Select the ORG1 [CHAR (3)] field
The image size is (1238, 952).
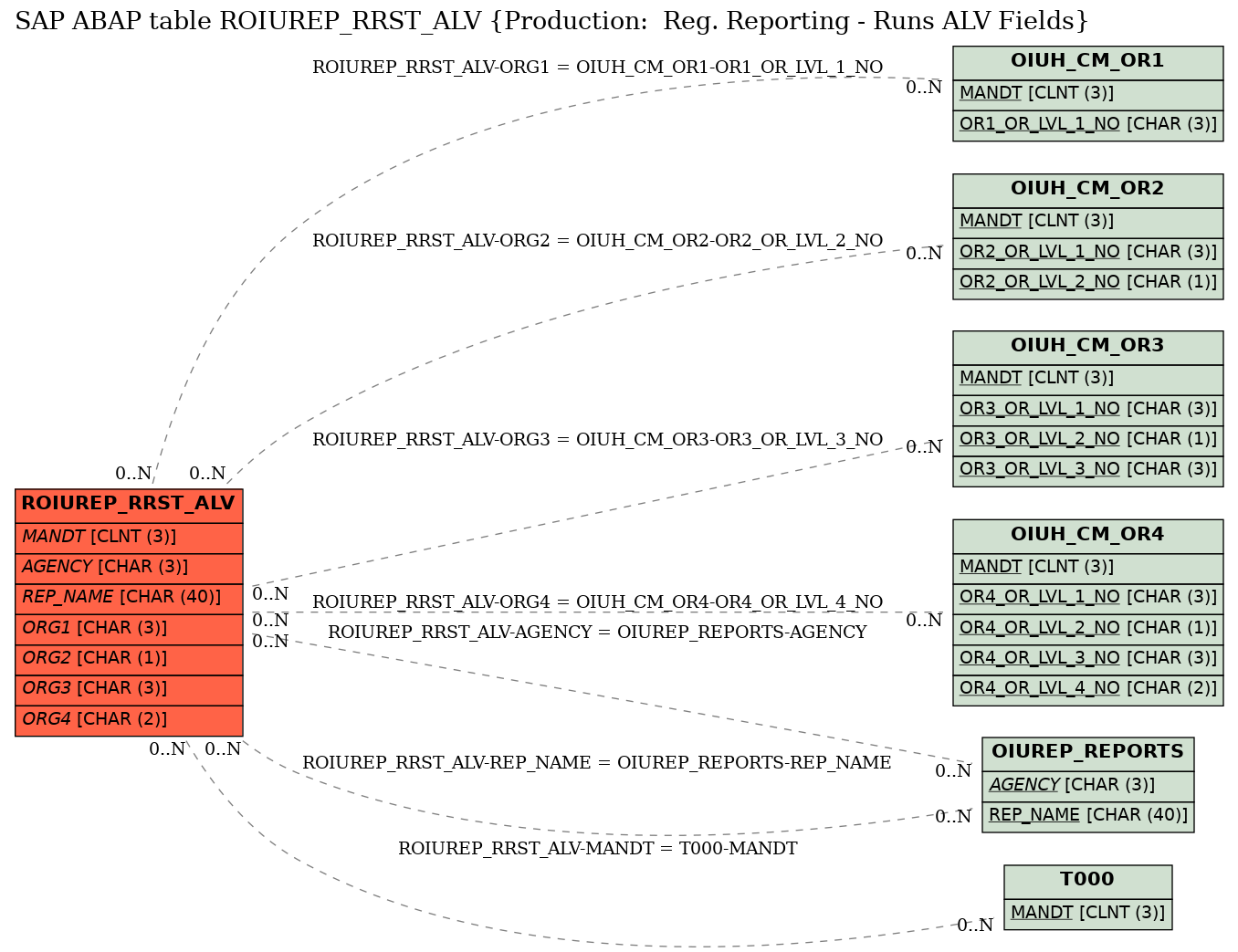(129, 629)
